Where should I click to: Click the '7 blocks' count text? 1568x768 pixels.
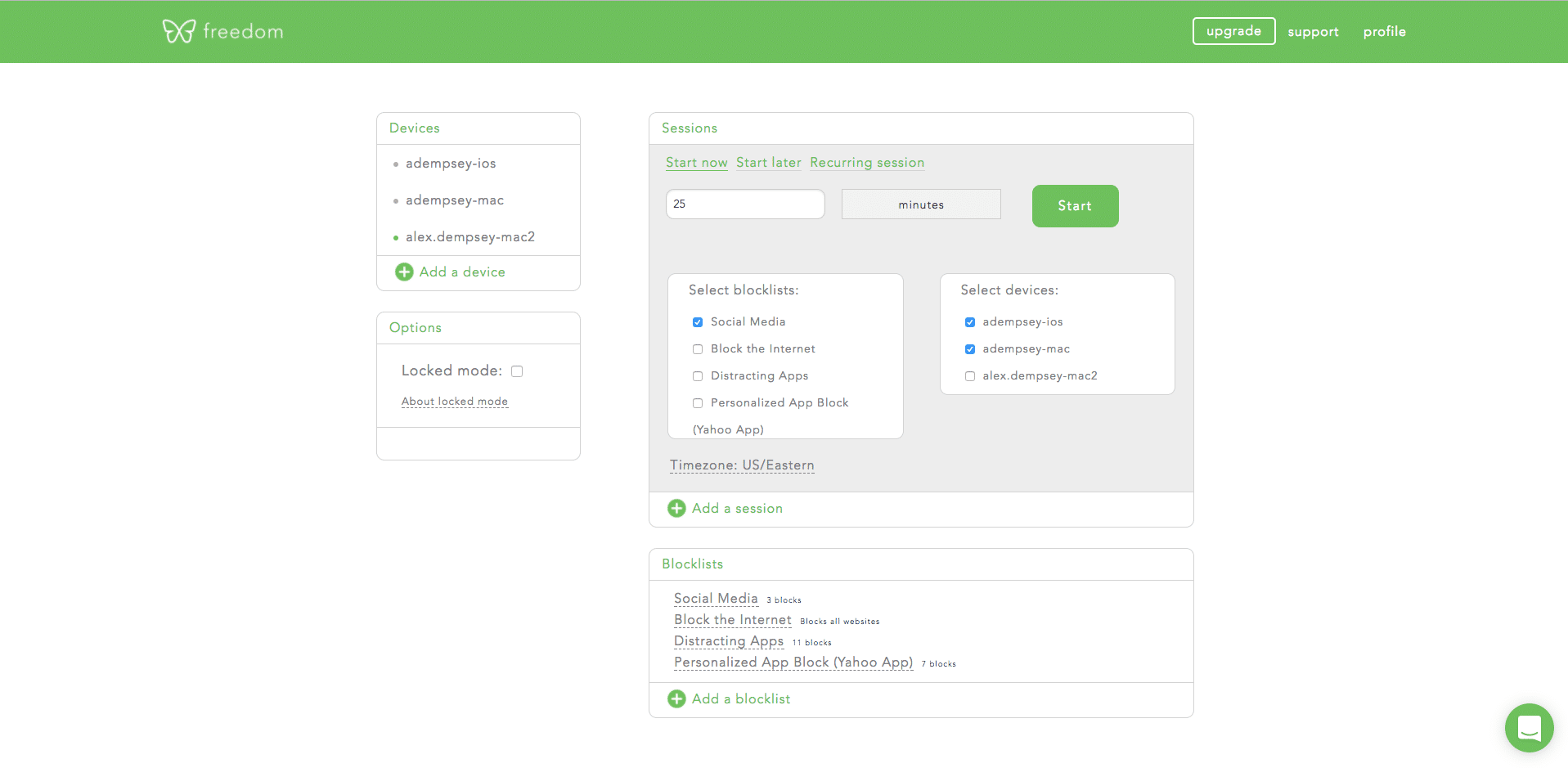click(x=938, y=664)
